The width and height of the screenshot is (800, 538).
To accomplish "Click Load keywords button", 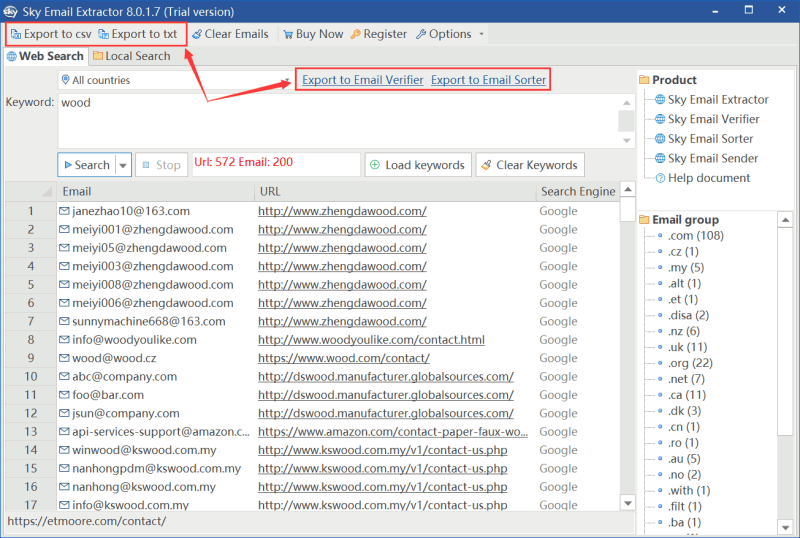I will click(x=418, y=165).
